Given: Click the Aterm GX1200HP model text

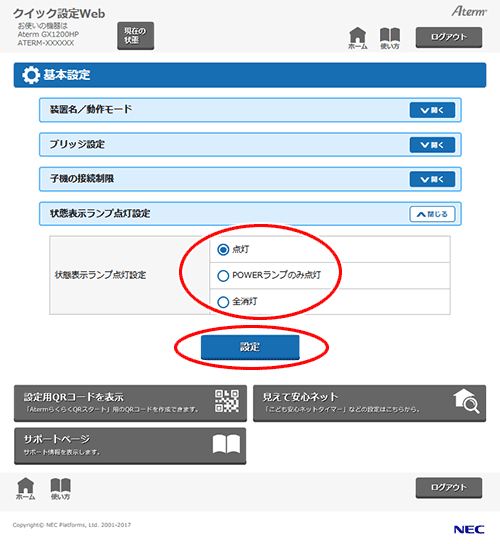Looking at the screenshot, I should [x=48, y=34].
